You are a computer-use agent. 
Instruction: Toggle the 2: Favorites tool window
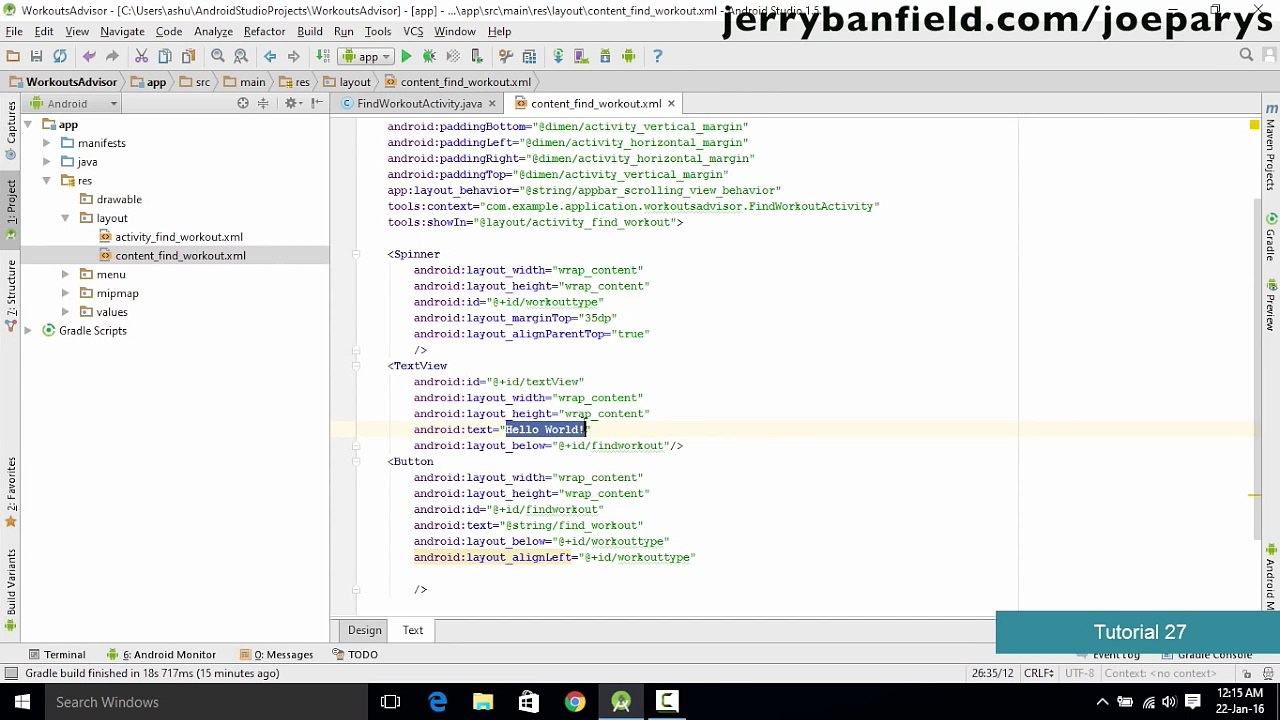coord(11,492)
